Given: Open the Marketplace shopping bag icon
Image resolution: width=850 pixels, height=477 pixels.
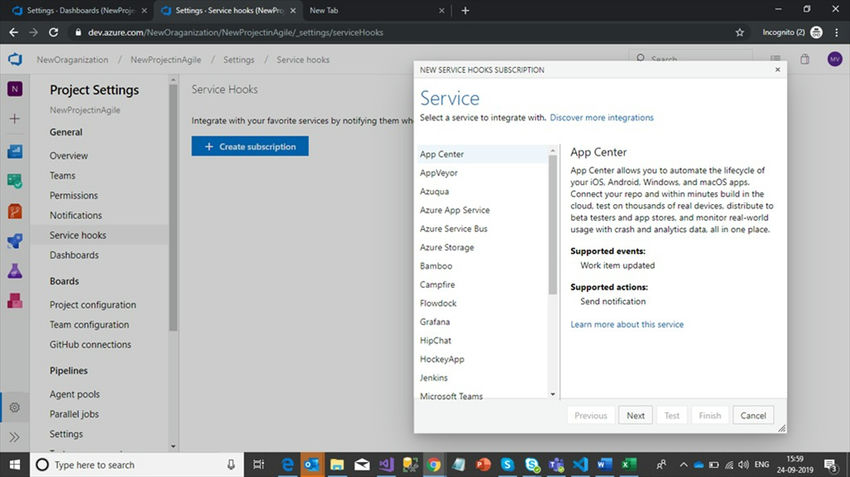Looking at the screenshot, I should click(805, 59).
